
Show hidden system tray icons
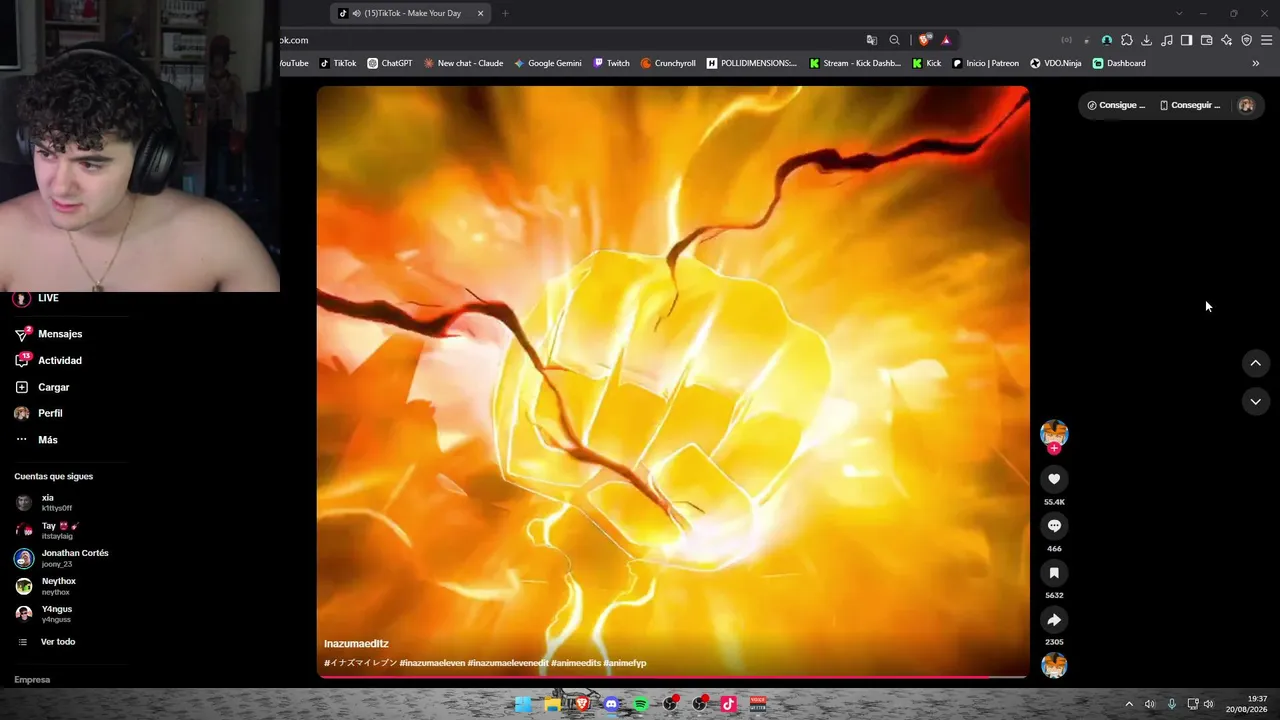[x=1129, y=704]
